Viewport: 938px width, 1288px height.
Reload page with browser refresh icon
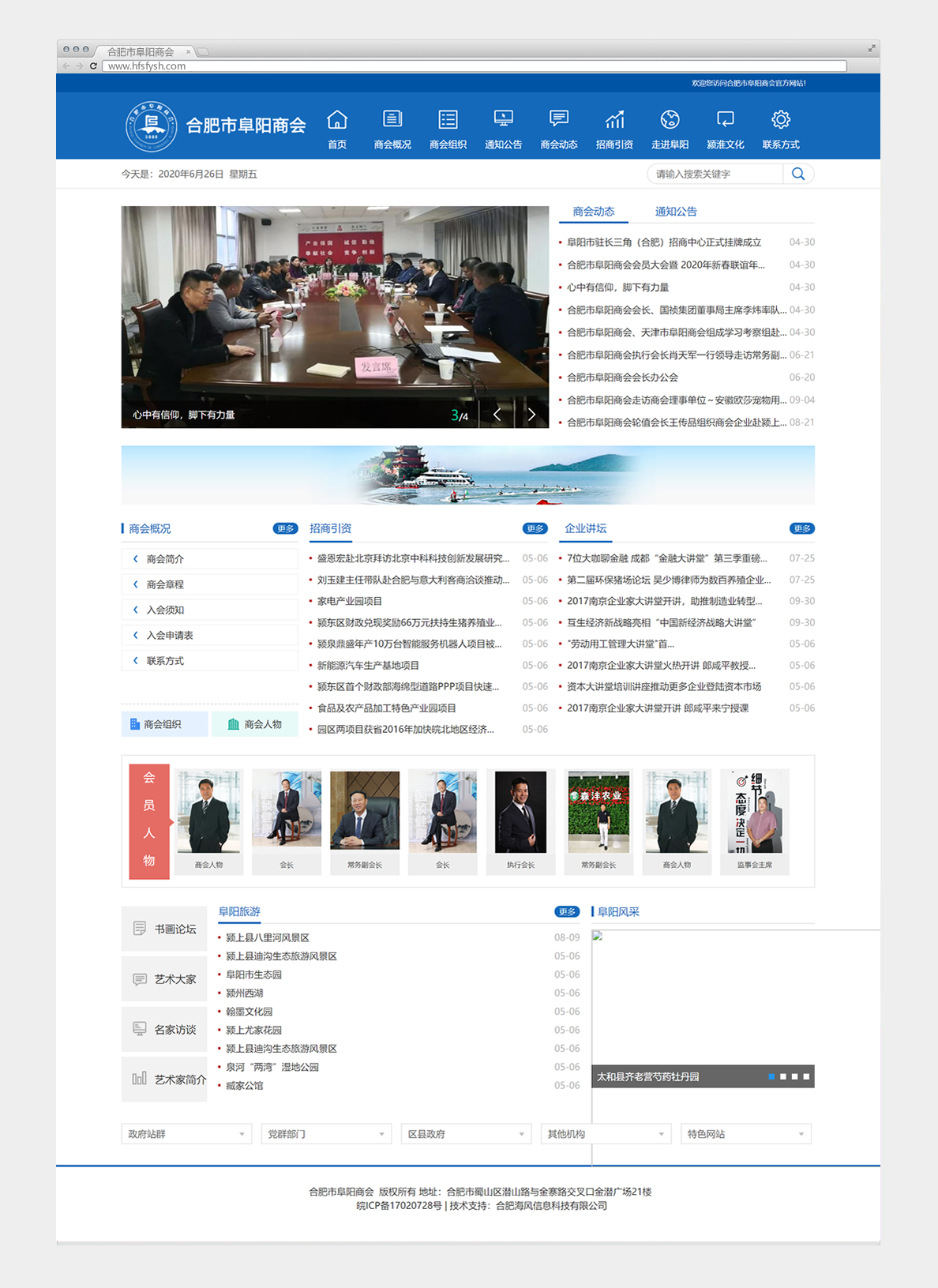pos(93,66)
